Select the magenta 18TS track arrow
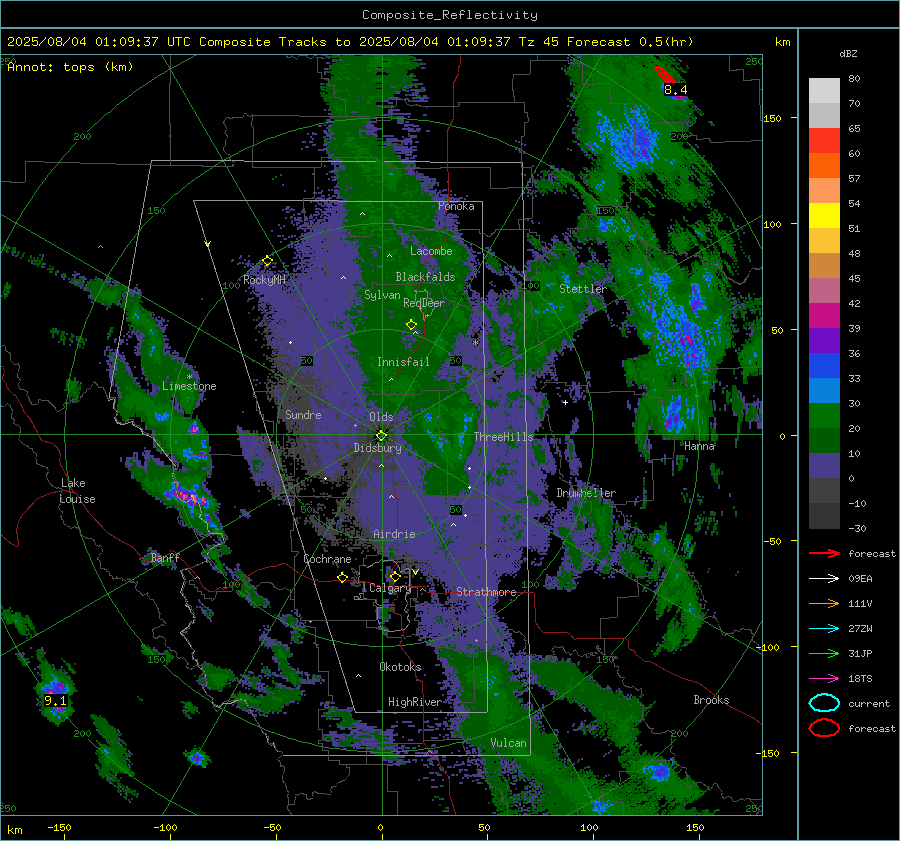The width and height of the screenshot is (900, 841). (824, 679)
